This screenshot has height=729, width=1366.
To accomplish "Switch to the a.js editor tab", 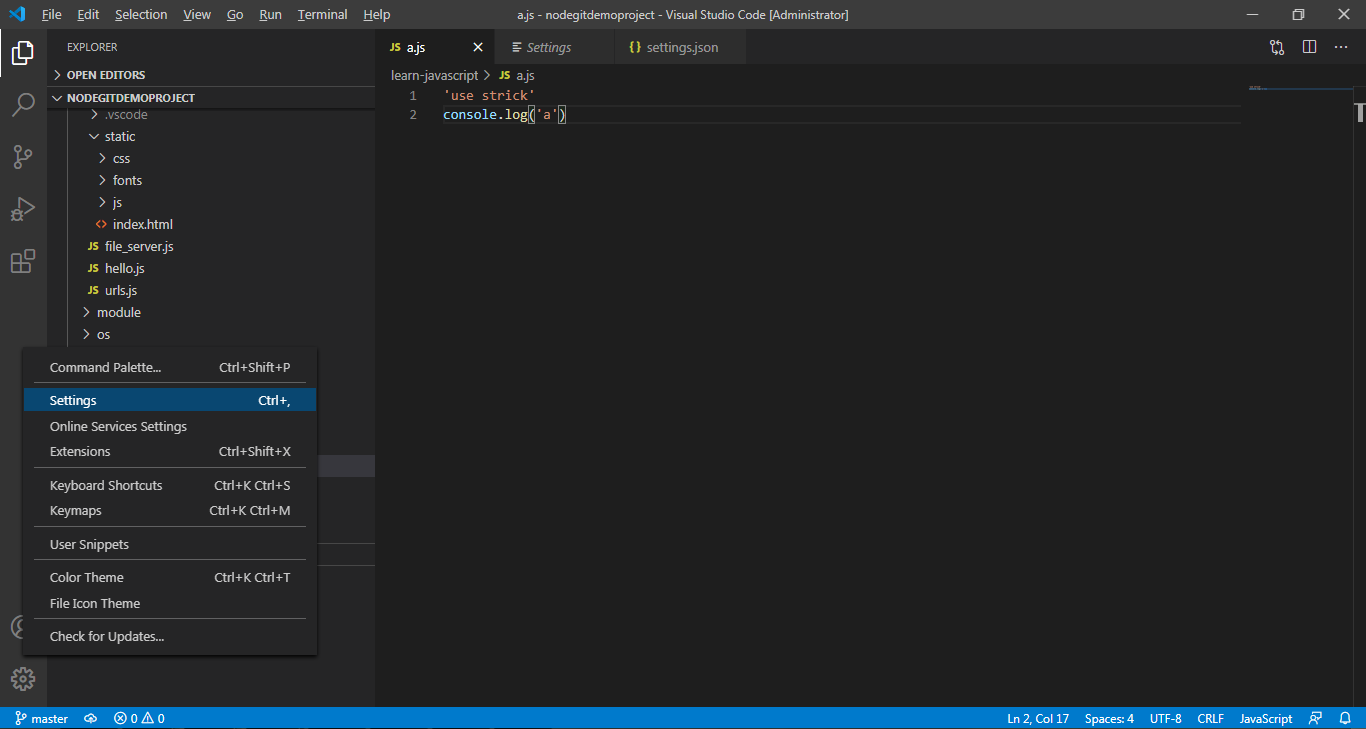I will pos(435,47).
